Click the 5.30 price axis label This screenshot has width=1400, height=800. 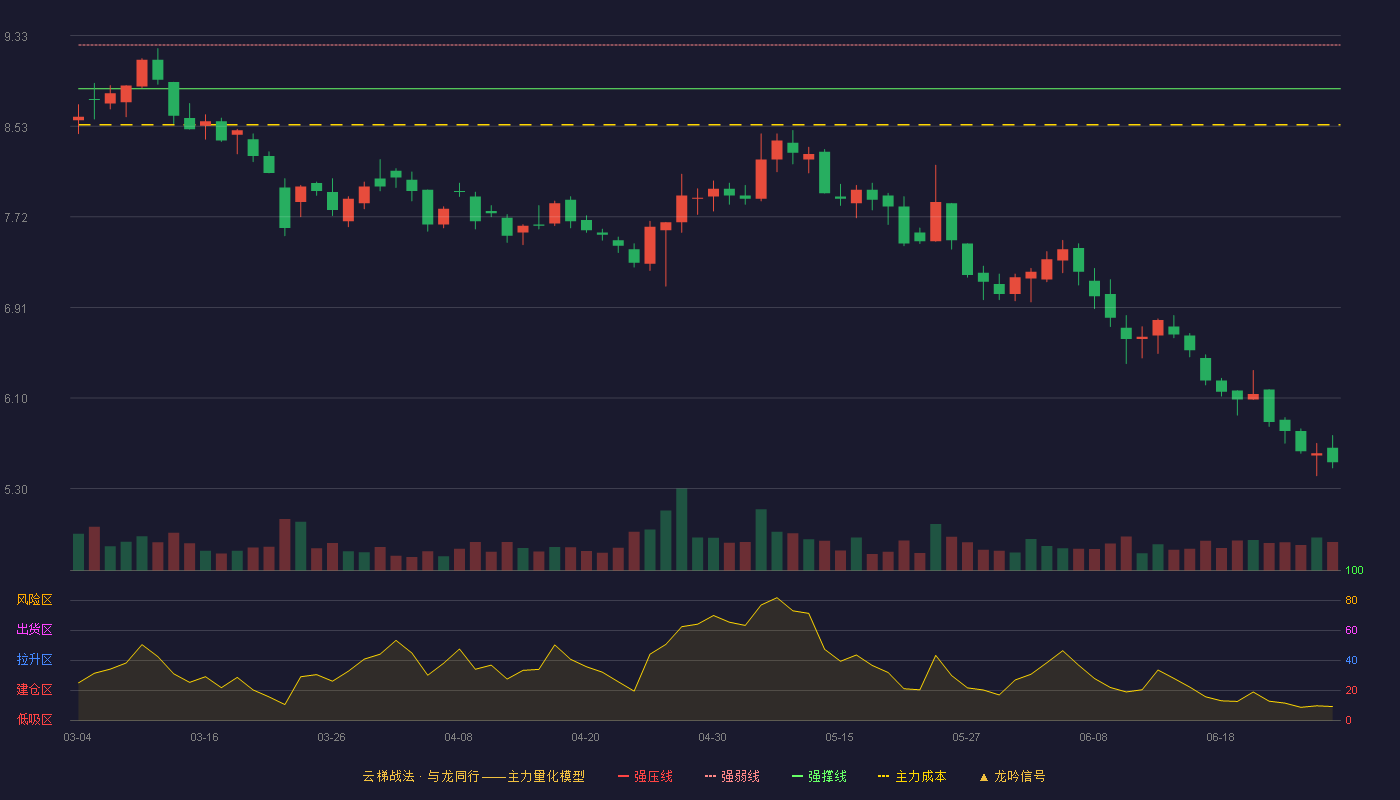[x=16, y=490]
